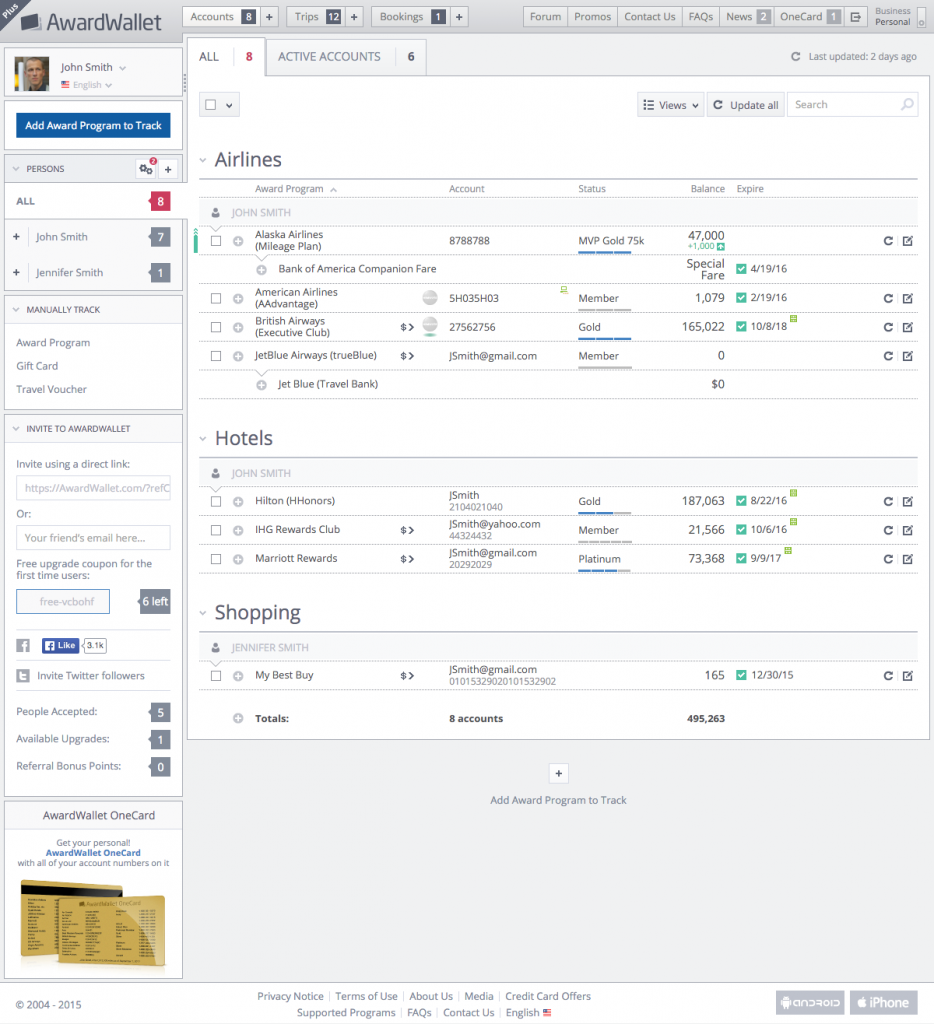Viewport: 934px width, 1024px height.
Task: Refresh the Alaska Airlines account
Action: [x=888, y=241]
